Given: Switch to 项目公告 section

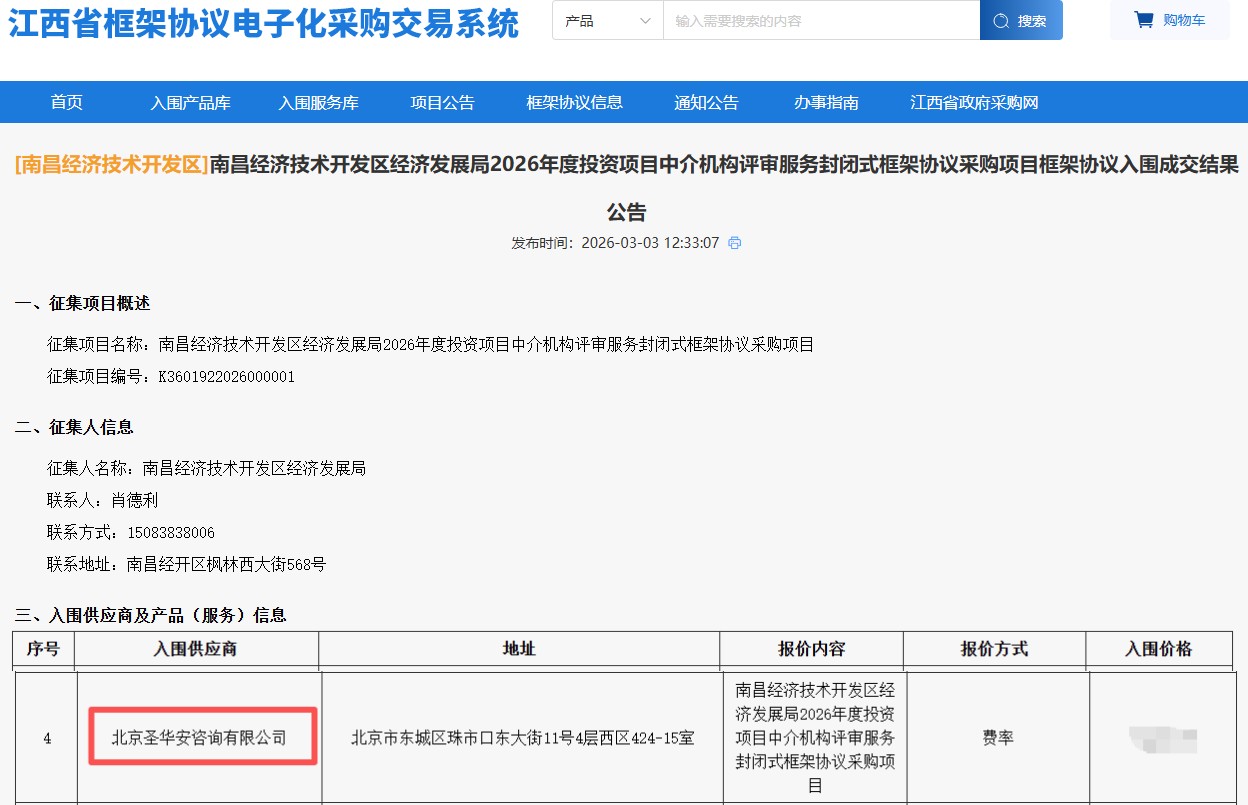Looking at the screenshot, I should point(442,102).
